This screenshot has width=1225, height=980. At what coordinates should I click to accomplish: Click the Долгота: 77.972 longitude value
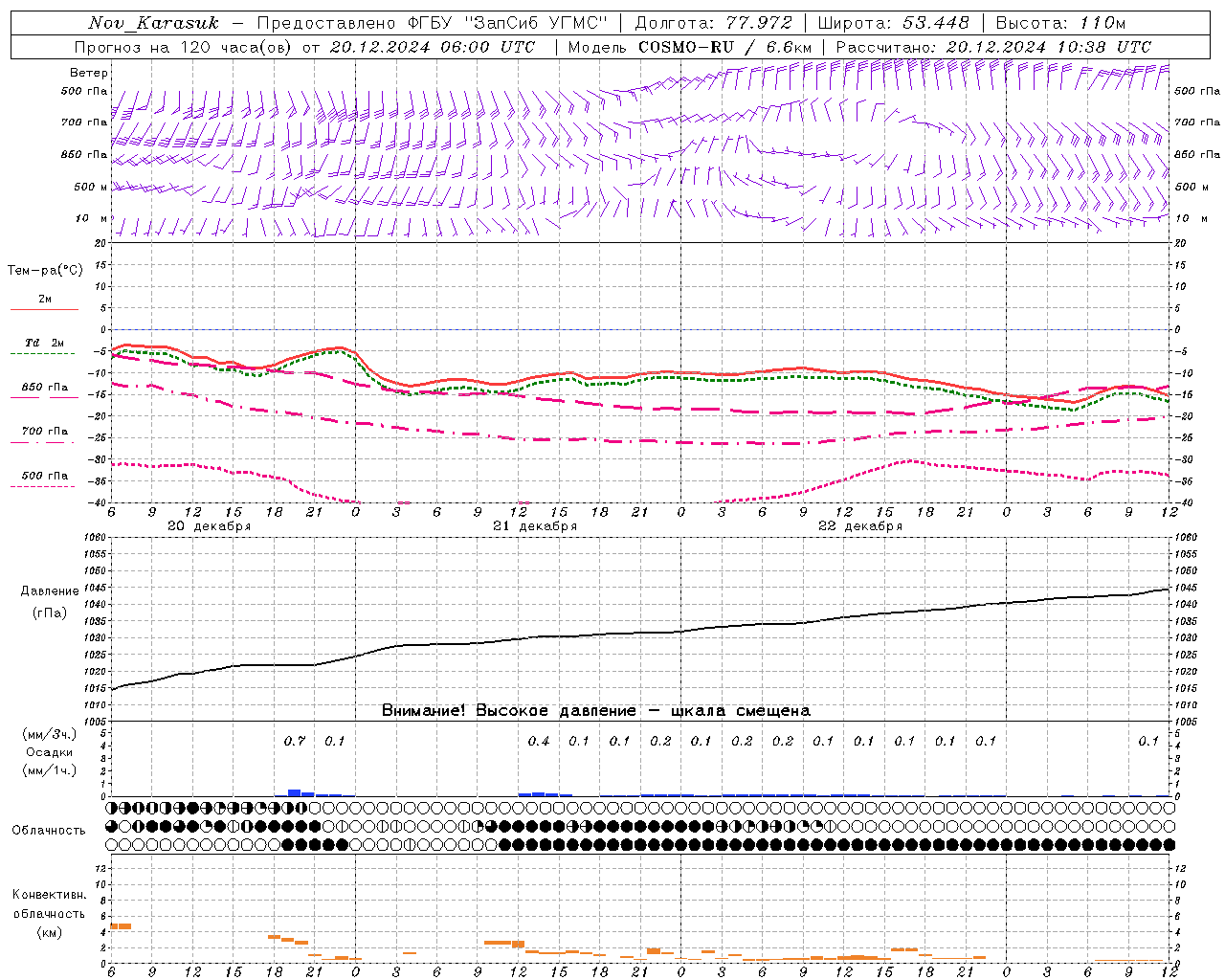click(x=714, y=23)
